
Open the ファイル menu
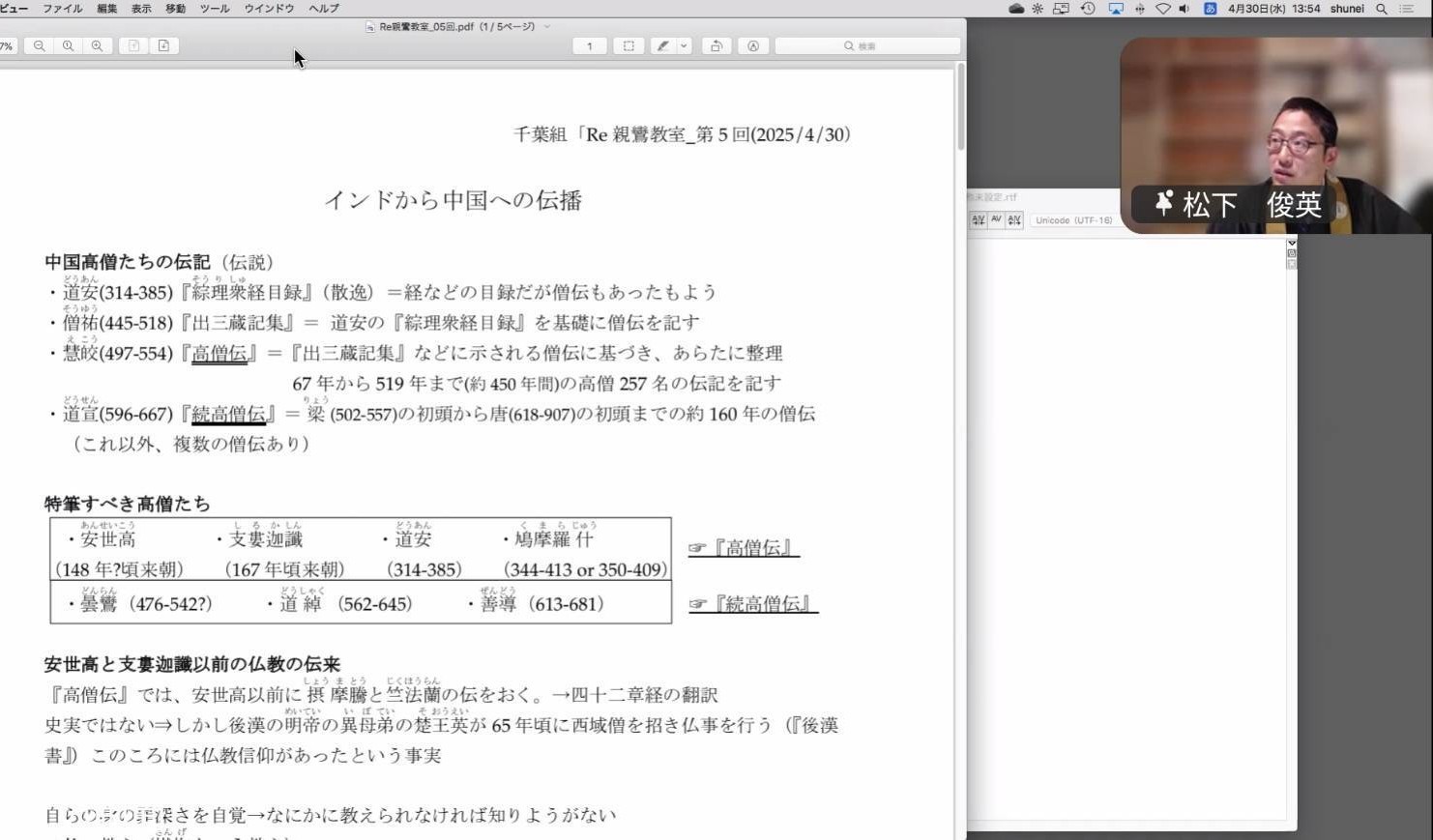[x=63, y=9]
